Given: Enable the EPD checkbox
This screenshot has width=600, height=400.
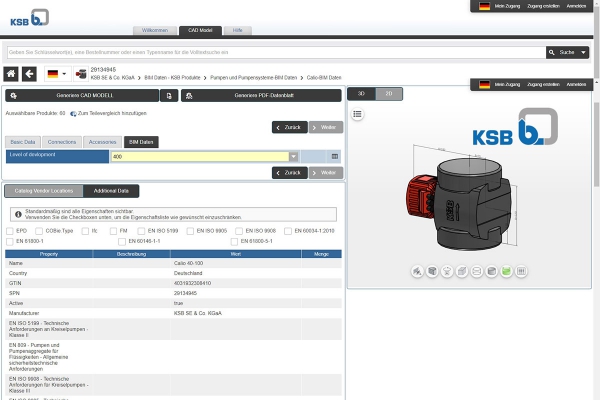Looking at the screenshot, I should click(10, 231).
